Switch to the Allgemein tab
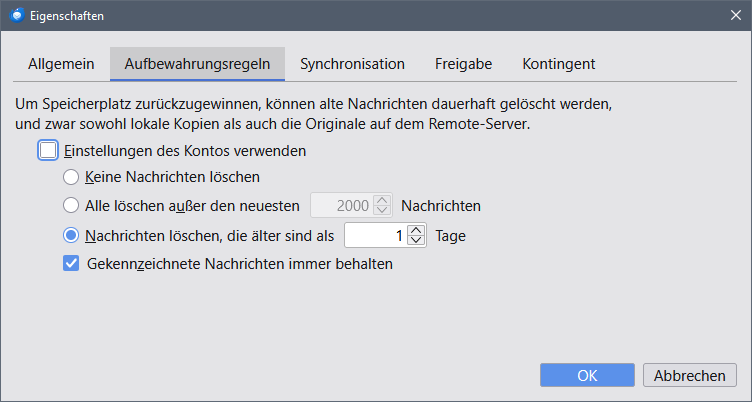 click(x=61, y=64)
